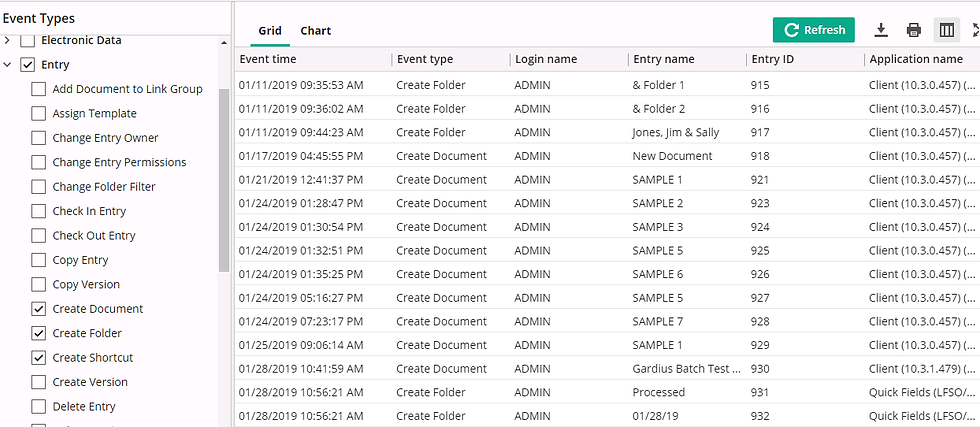Enable the Assign Template checkbox
This screenshot has width=980, height=427.
(x=39, y=114)
